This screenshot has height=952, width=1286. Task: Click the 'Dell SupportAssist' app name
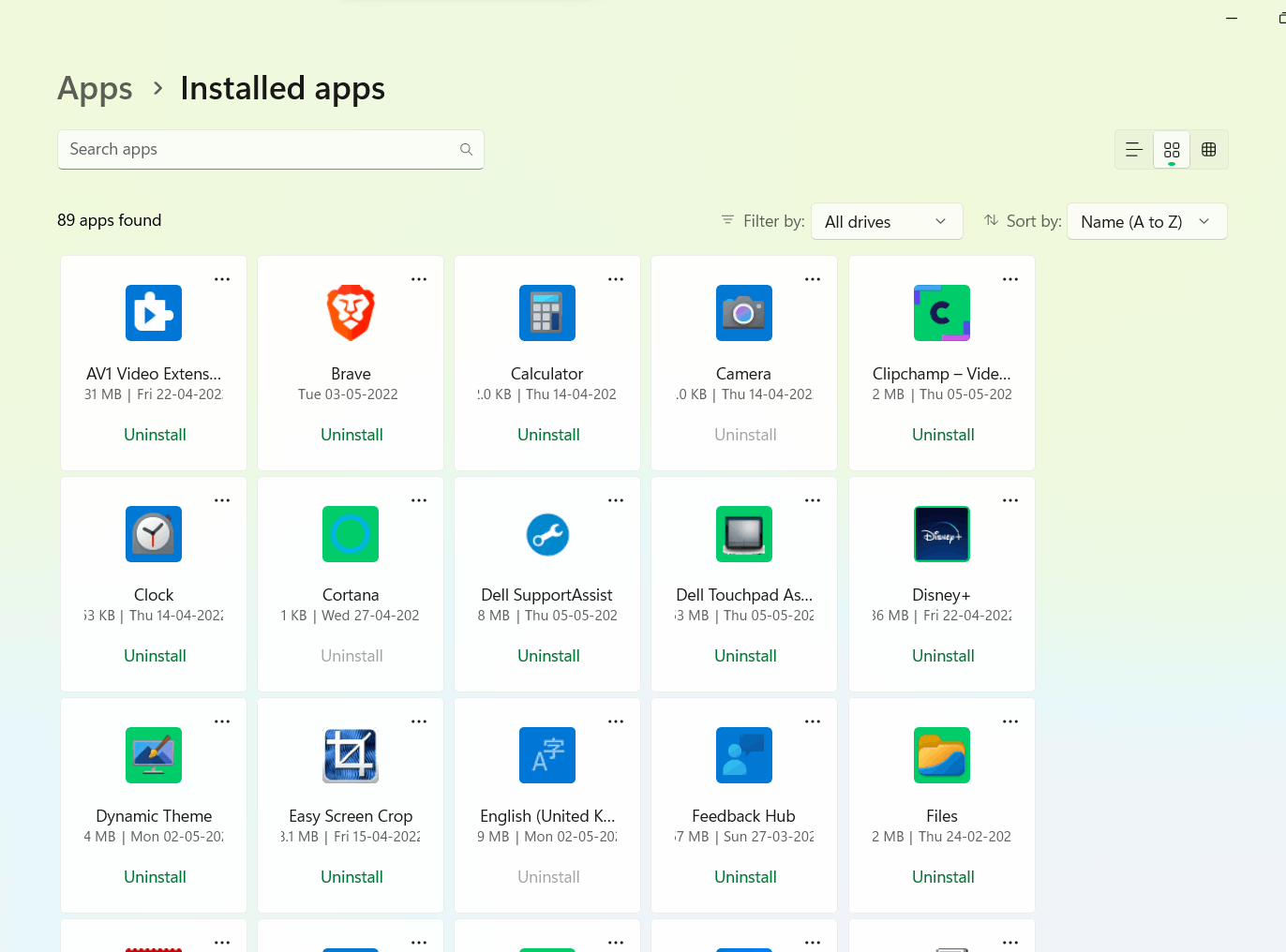[x=546, y=595]
